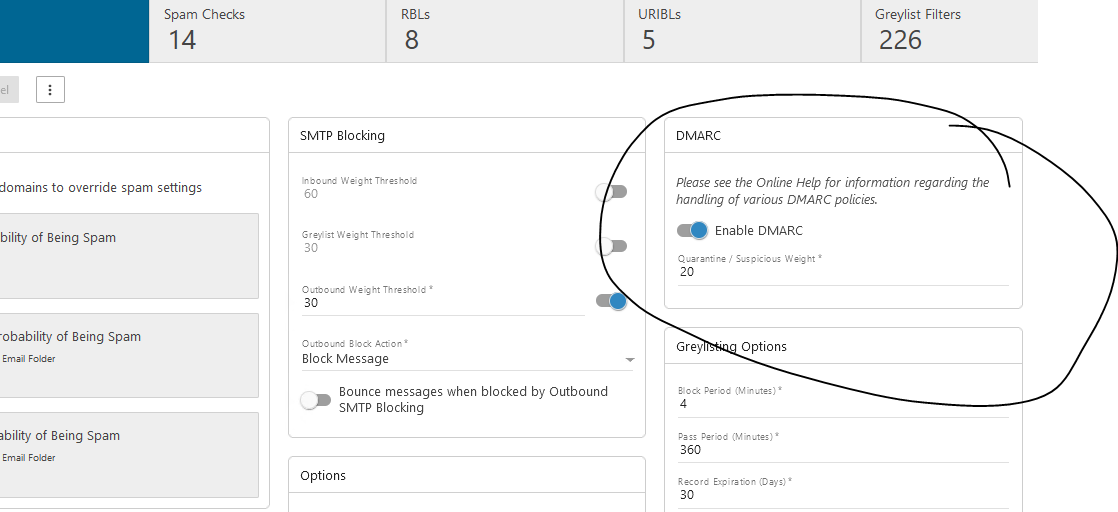Viewport: 1118px width, 512px height.
Task: Edit the Quarantine / Suspicious Weight field
Action: tap(842, 272)
